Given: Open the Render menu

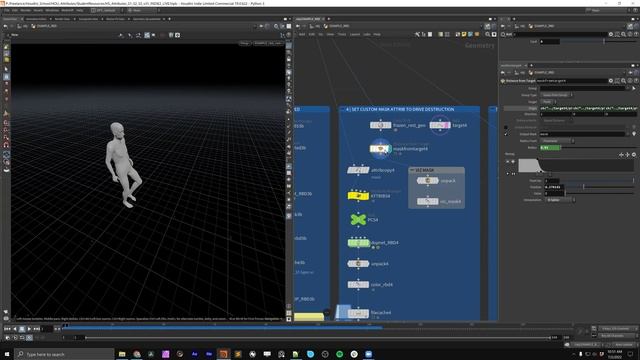Looking at the screenshot, I should click(25, 10).
